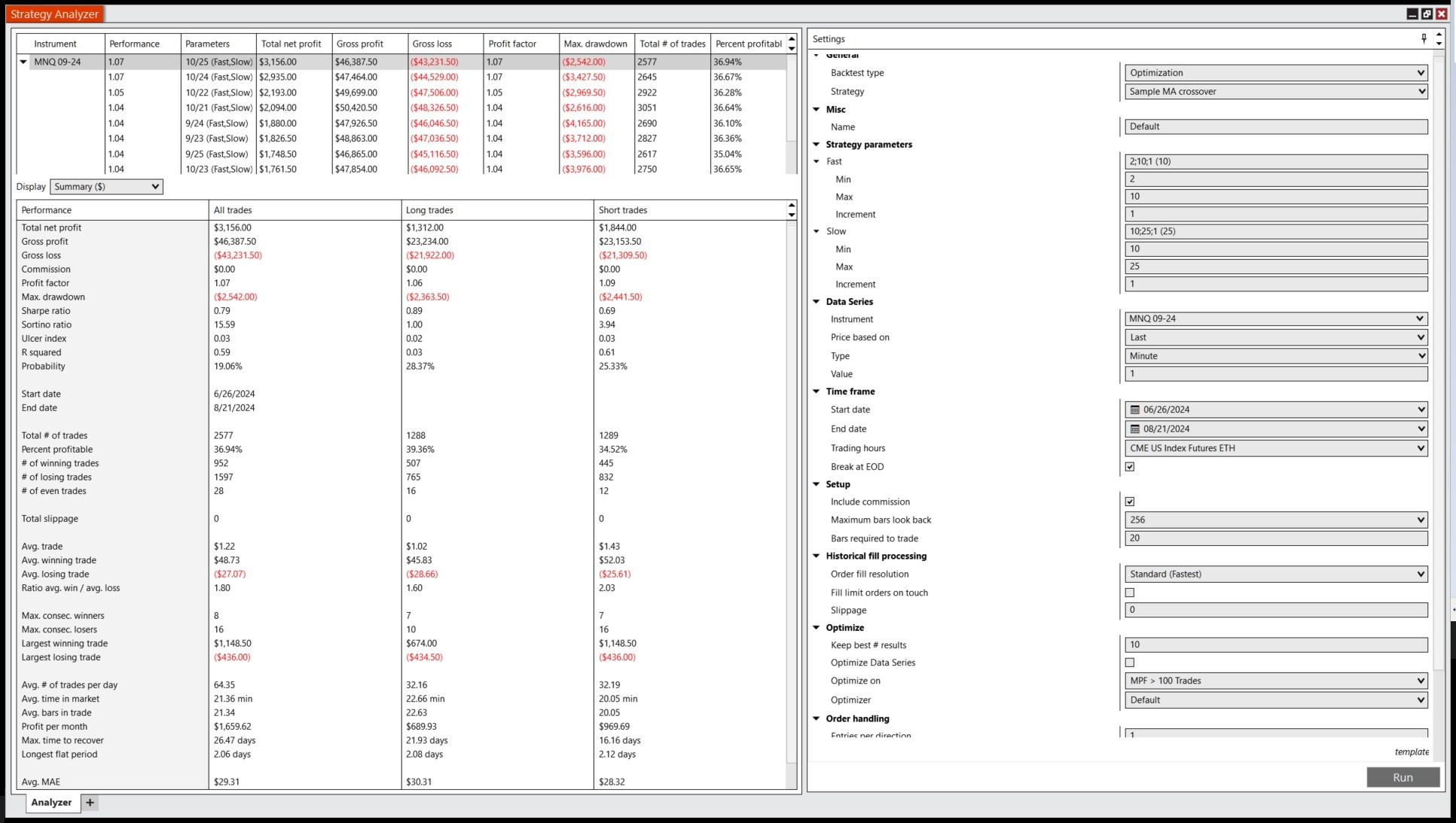Click results grid scroll-up arrow
This screenshot has height=823, width=1456.
(x=792, y=39)
